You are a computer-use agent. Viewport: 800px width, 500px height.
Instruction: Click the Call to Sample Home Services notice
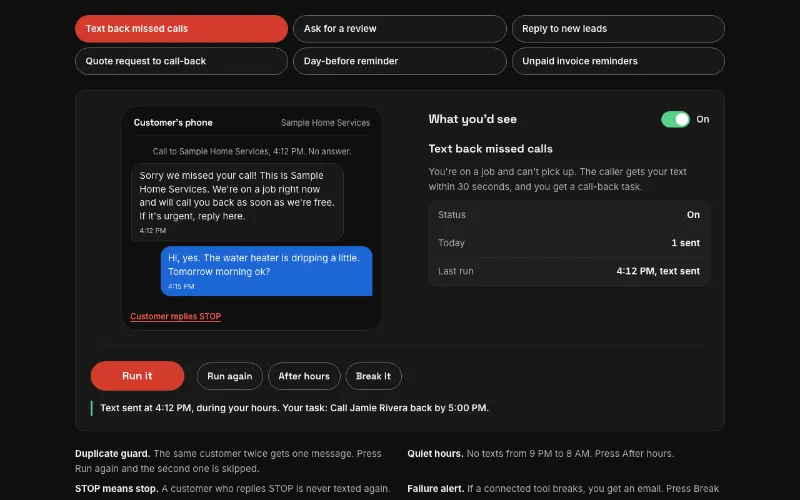coord(252,152)
